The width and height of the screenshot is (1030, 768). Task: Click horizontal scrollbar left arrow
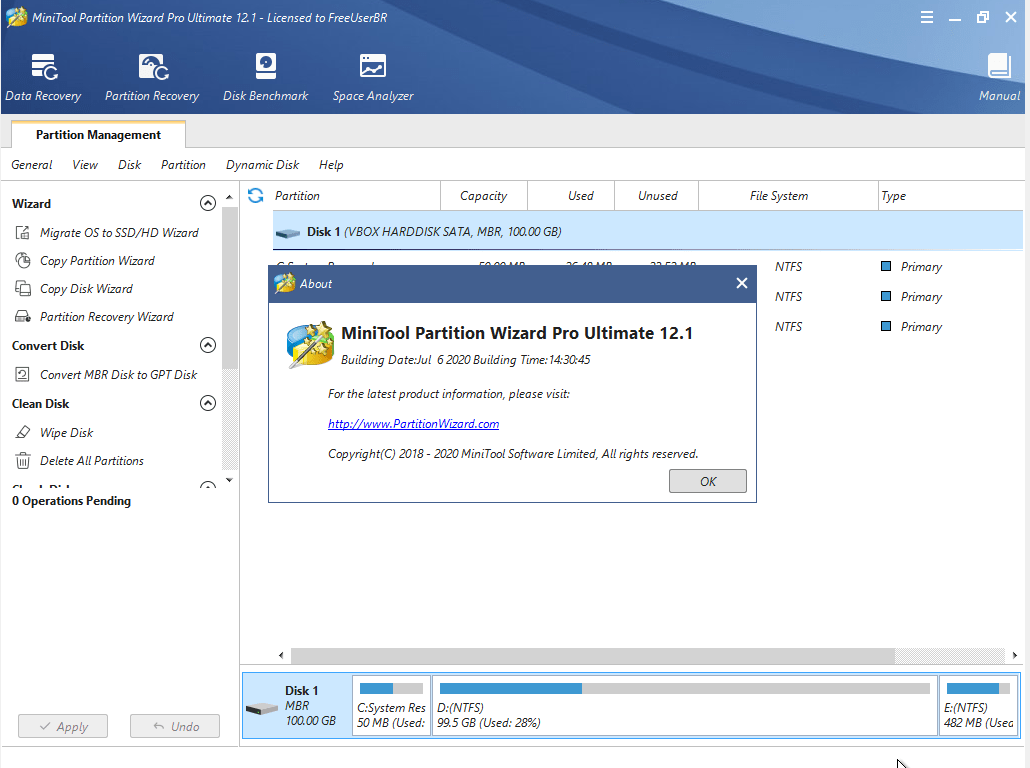281,655
